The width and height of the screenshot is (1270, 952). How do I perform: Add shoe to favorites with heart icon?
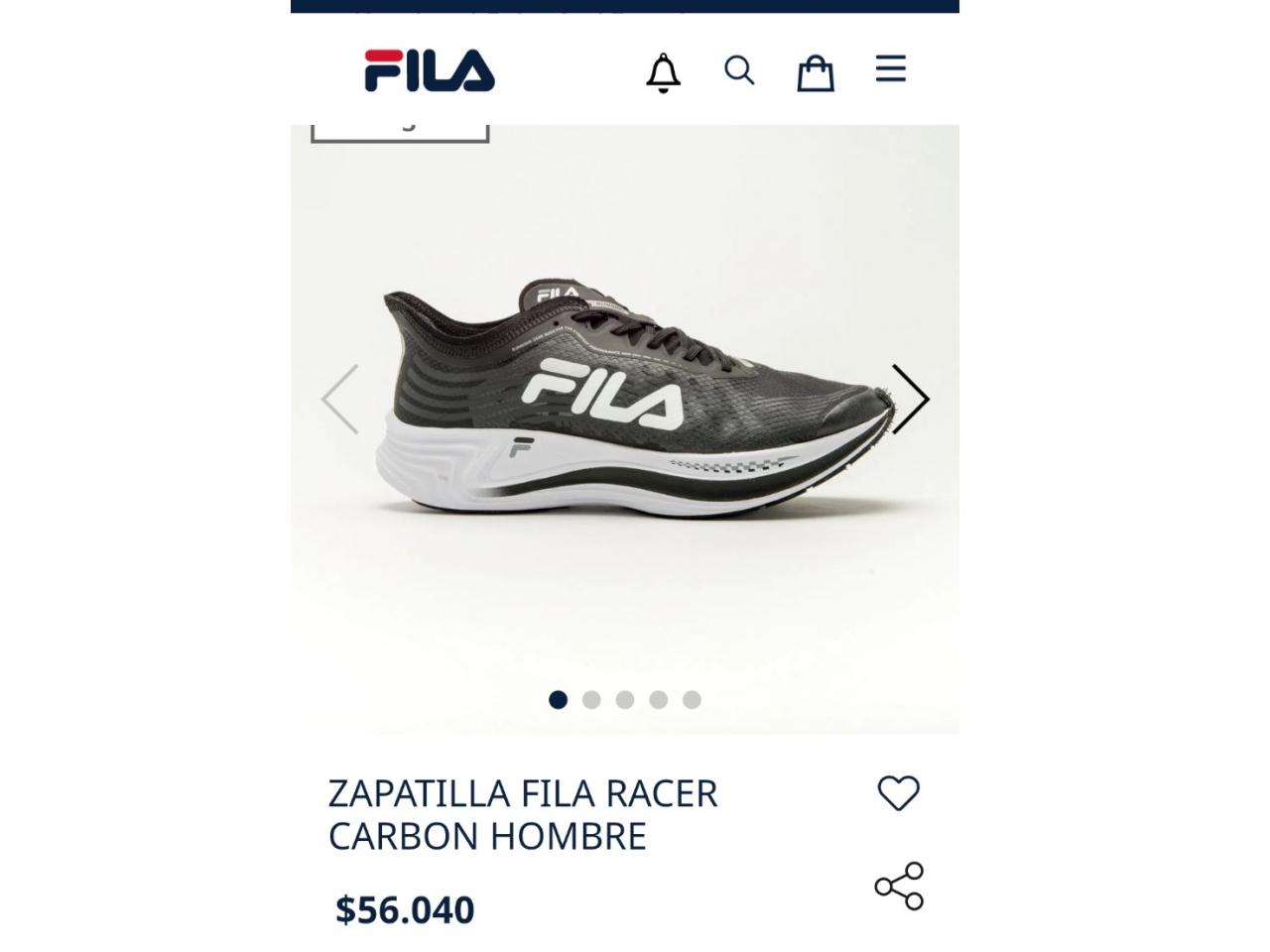tap(899, 793)
